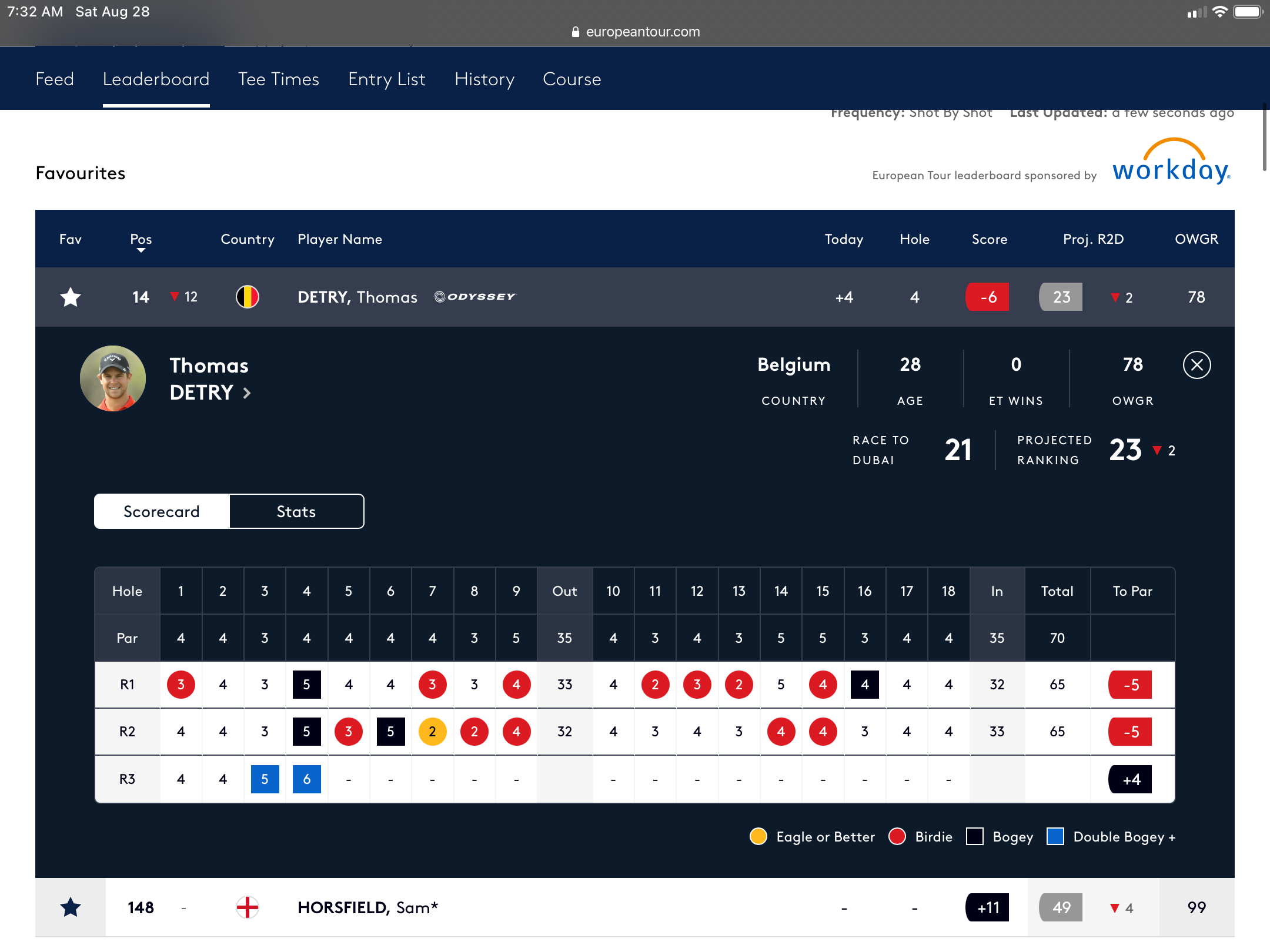Click the History navigation tab

point(484,78)
